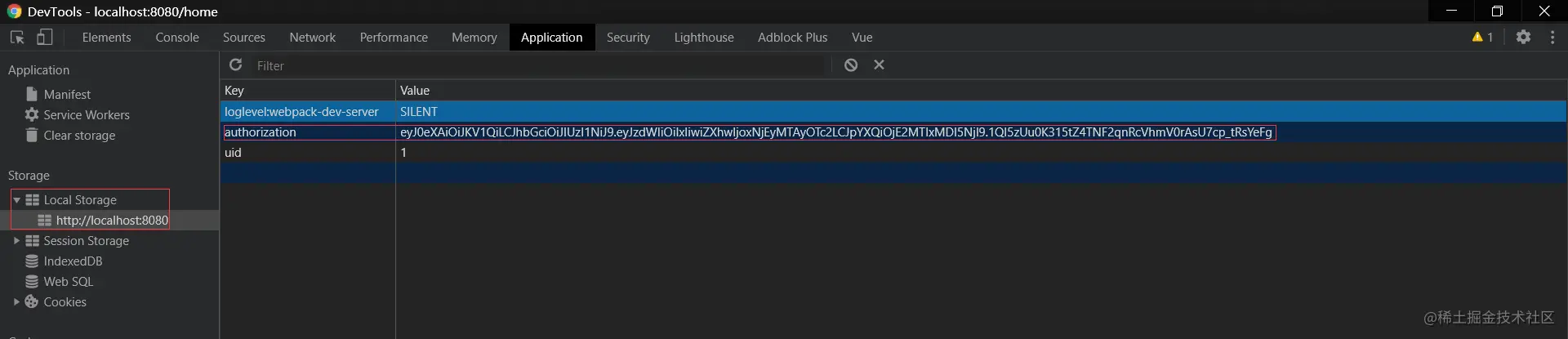Switch to the Network tab
Viewport: 1568px width, 339px height.
pos(312,38)
